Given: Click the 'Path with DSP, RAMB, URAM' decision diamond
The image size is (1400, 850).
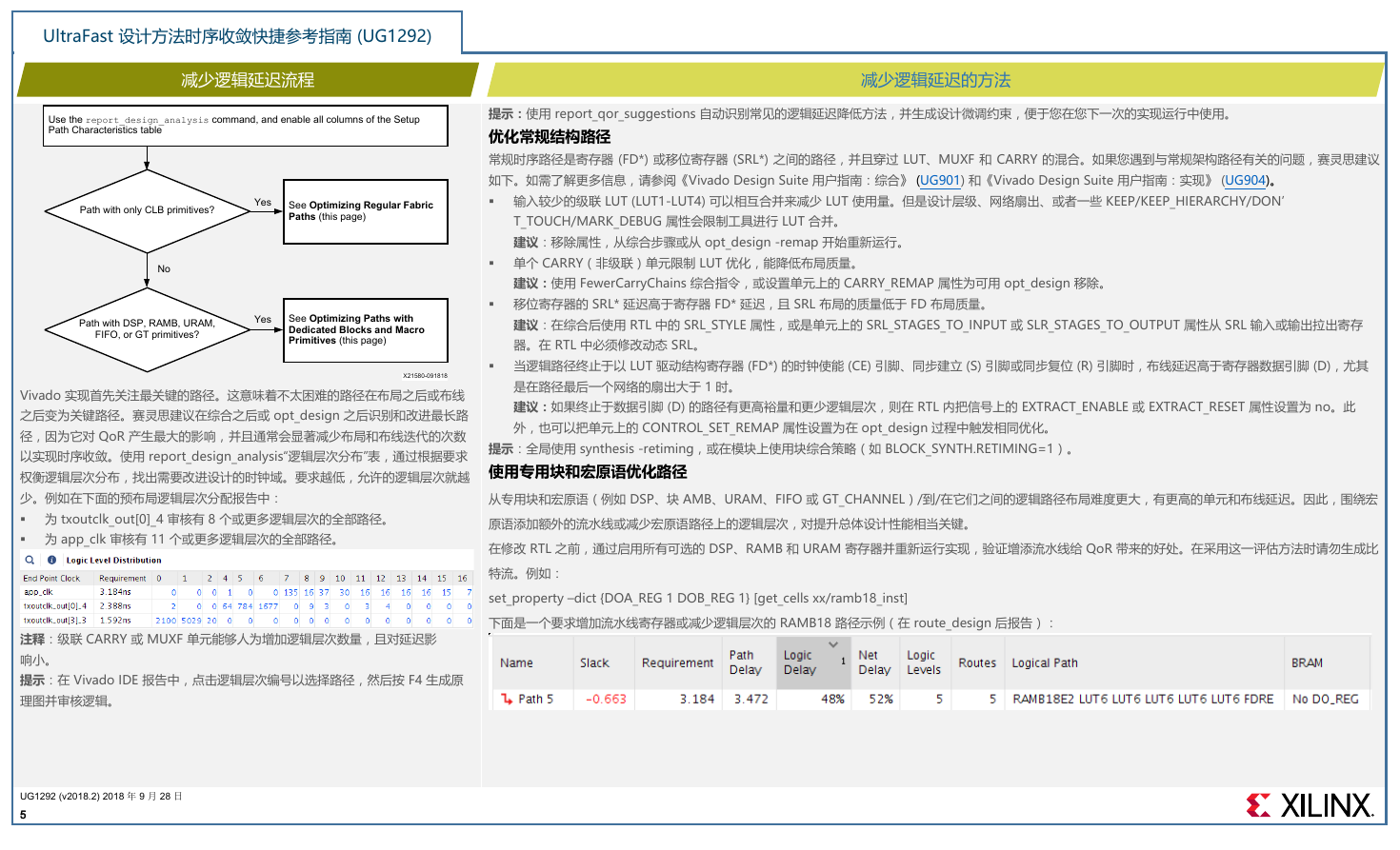Looking at the screenshot, I should (147, 328).
